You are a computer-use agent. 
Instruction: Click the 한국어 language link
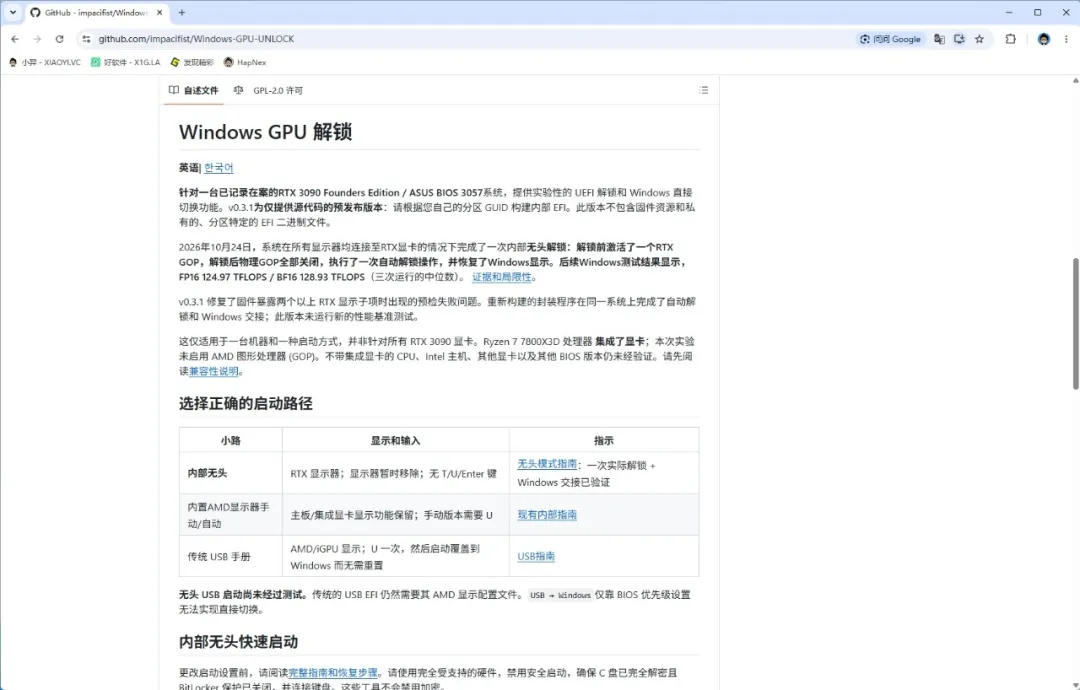(x=218, y=168)
